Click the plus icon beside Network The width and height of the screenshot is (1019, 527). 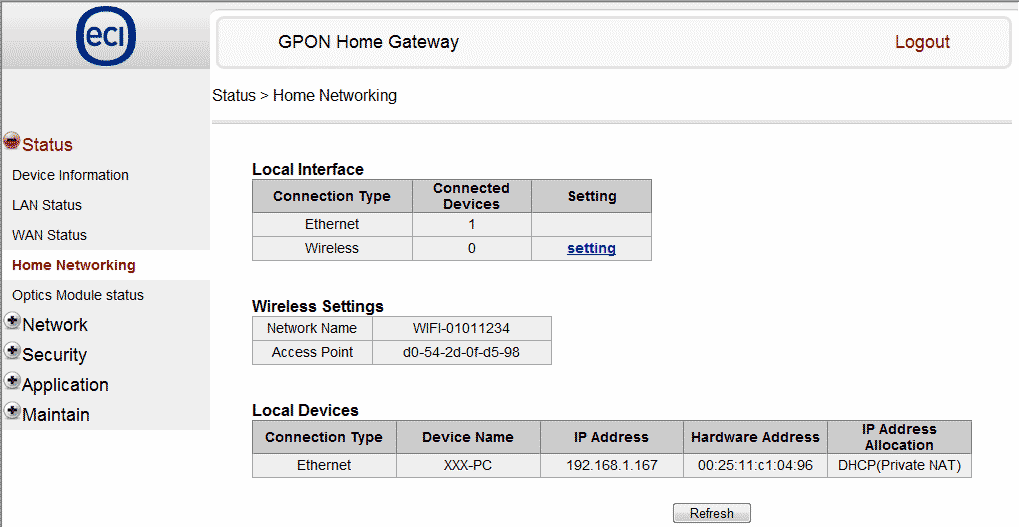pyautogui.click(x=12, y=322)
